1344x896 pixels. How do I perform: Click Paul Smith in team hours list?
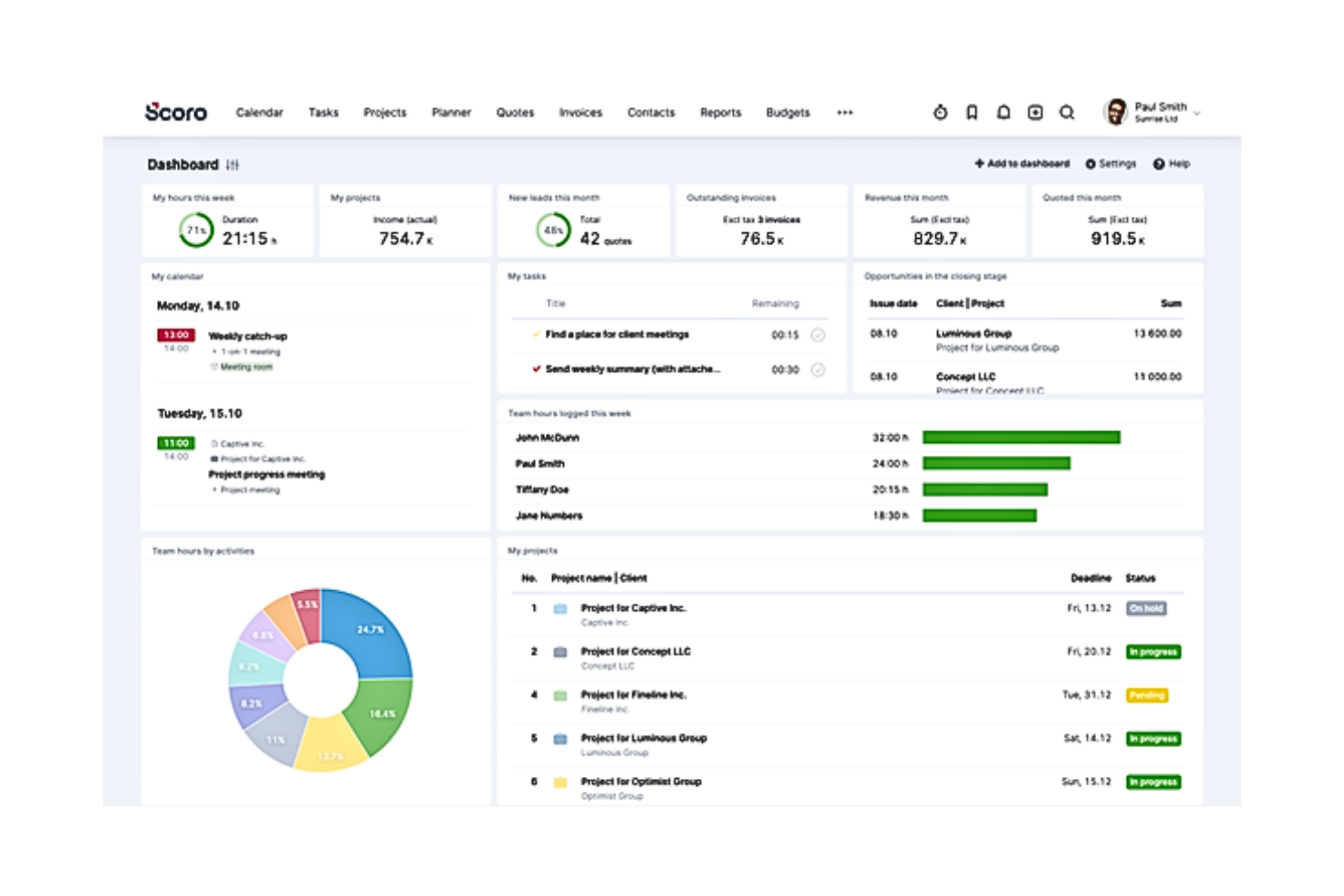(540, 464)
